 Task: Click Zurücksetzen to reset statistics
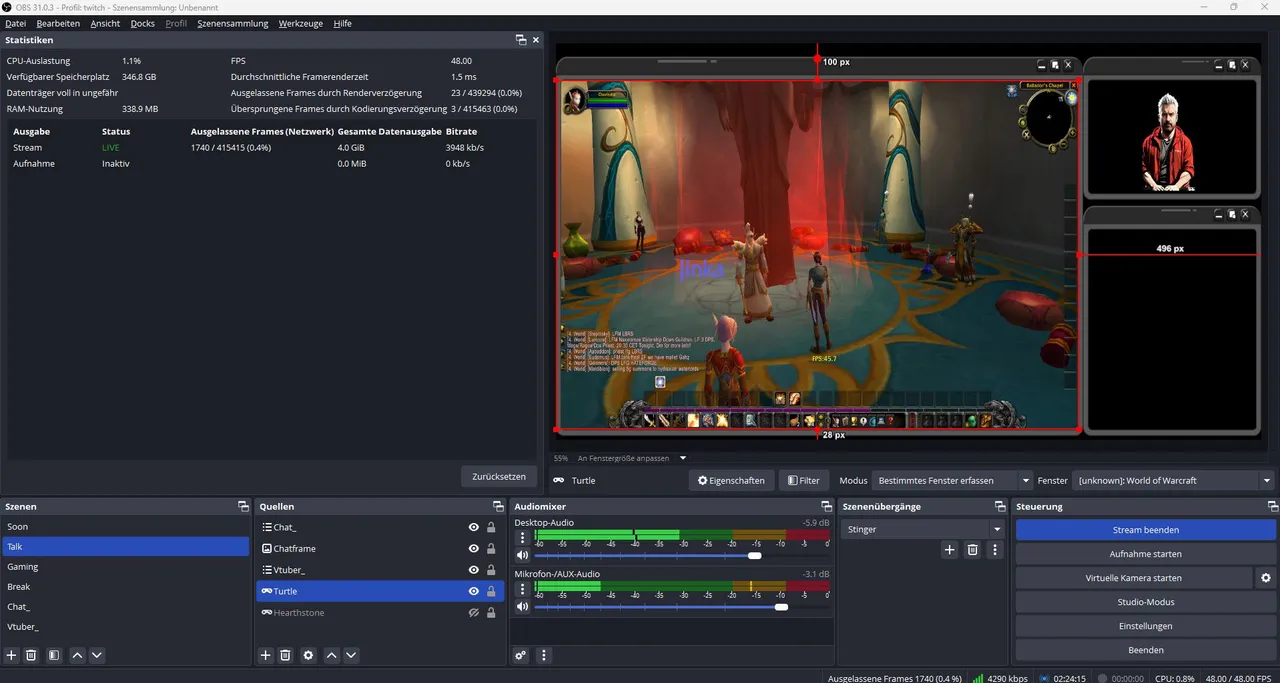499,477
